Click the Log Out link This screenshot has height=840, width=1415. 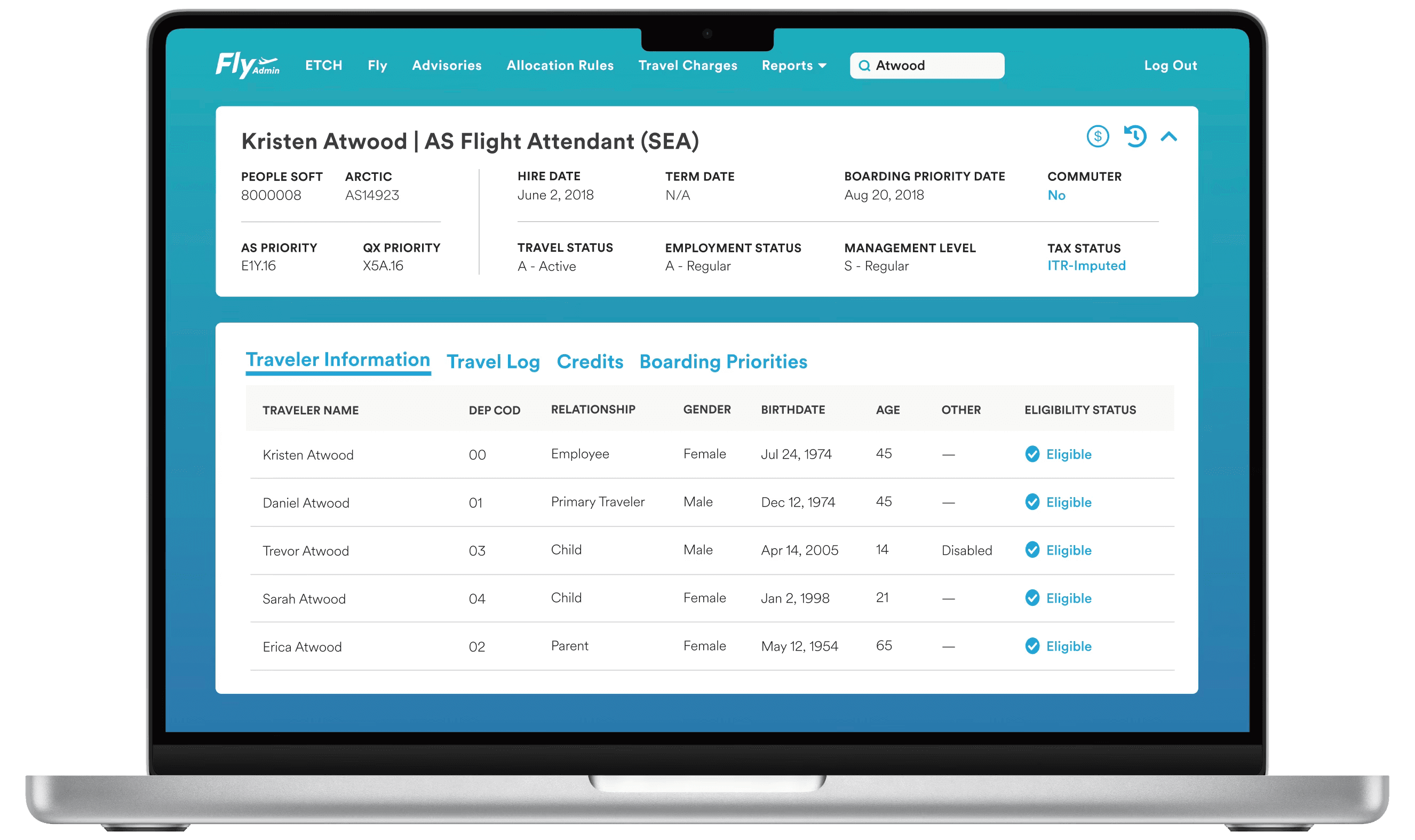pyautogui.click(x=1170, y=66)
